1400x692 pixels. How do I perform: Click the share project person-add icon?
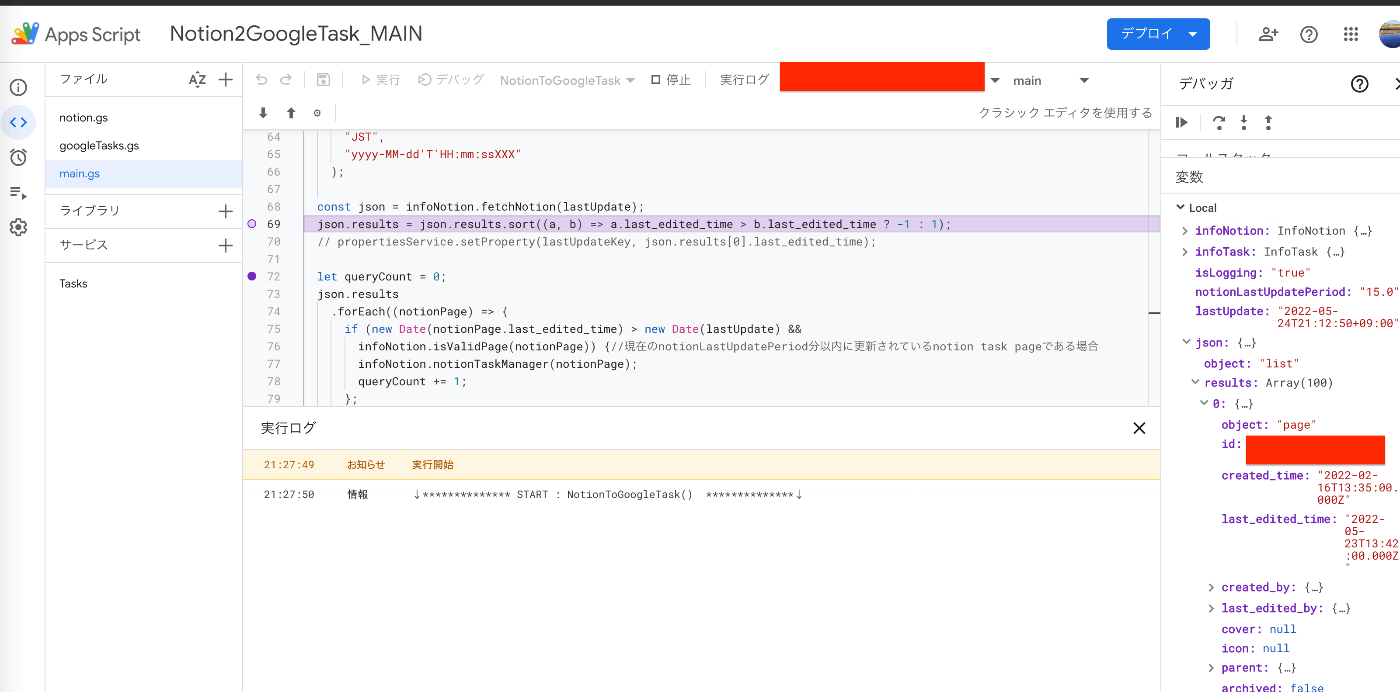click(1269, 34)
